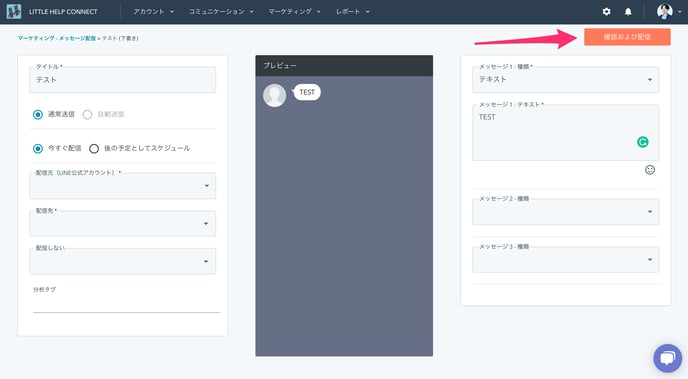Screen dimensions: 688x379
Task: Open the chat support bubble icon
Action: coord(667,358)
